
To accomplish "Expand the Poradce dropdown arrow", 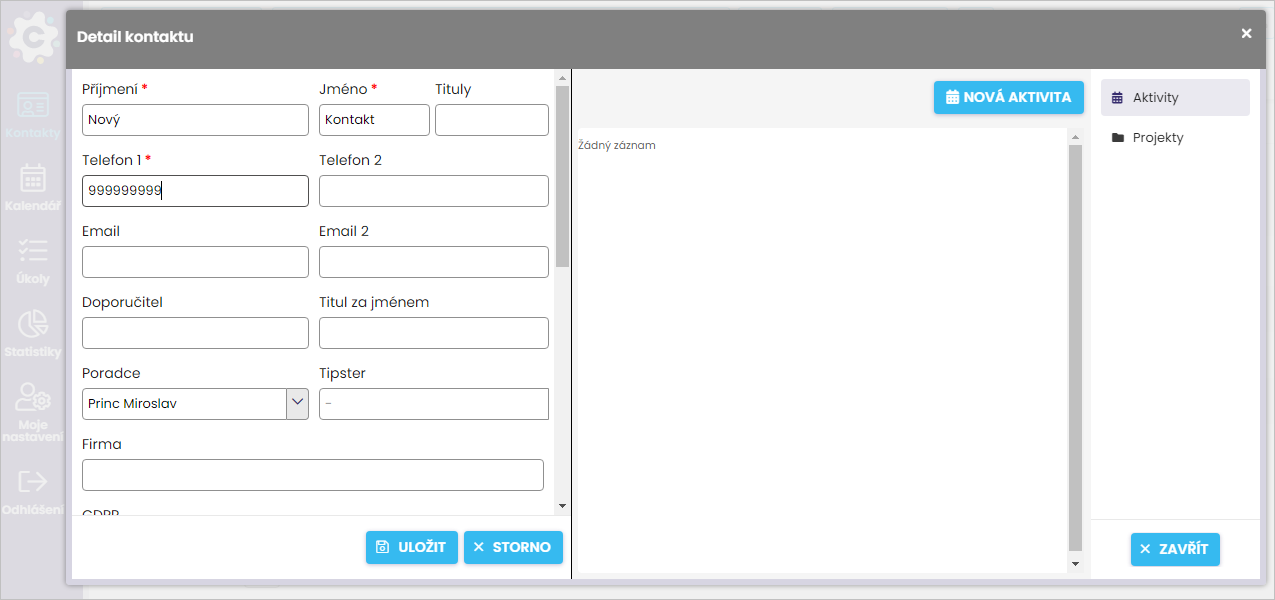I will (x=297, y=403).
